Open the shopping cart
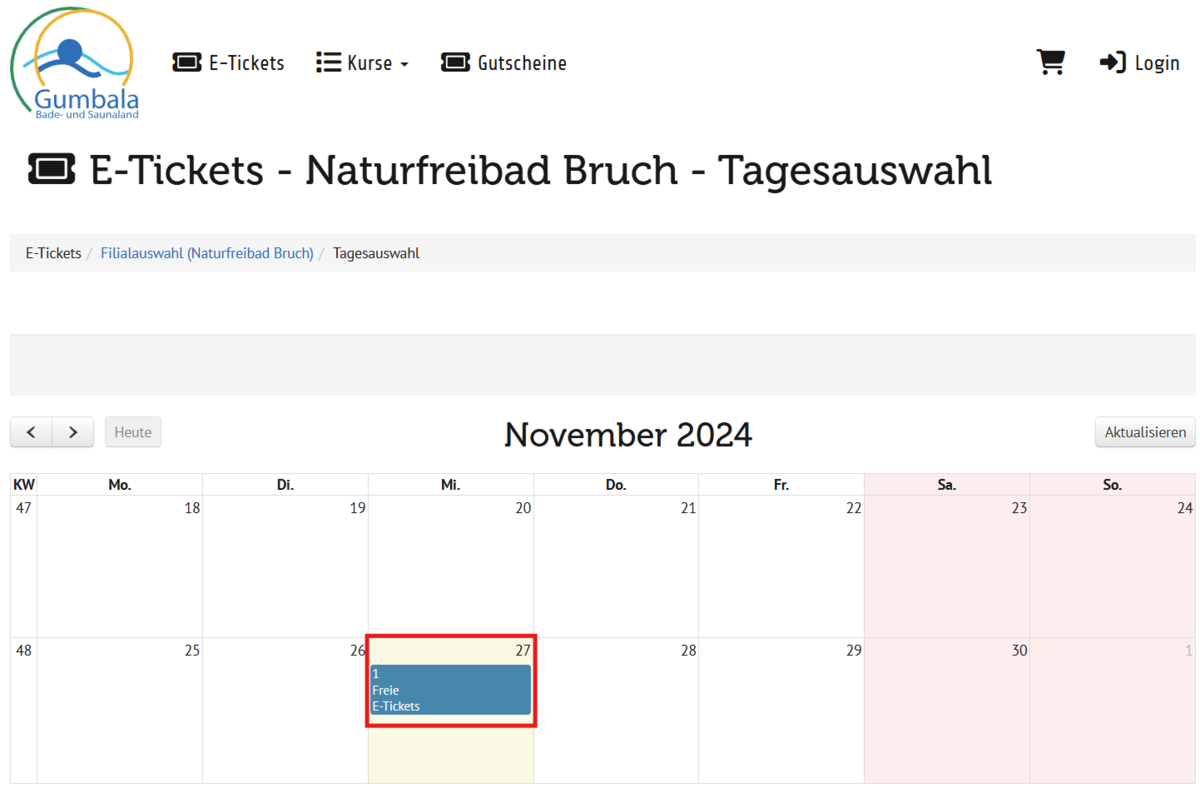Screen dimensions: 1200x788 pos(1050,63)
